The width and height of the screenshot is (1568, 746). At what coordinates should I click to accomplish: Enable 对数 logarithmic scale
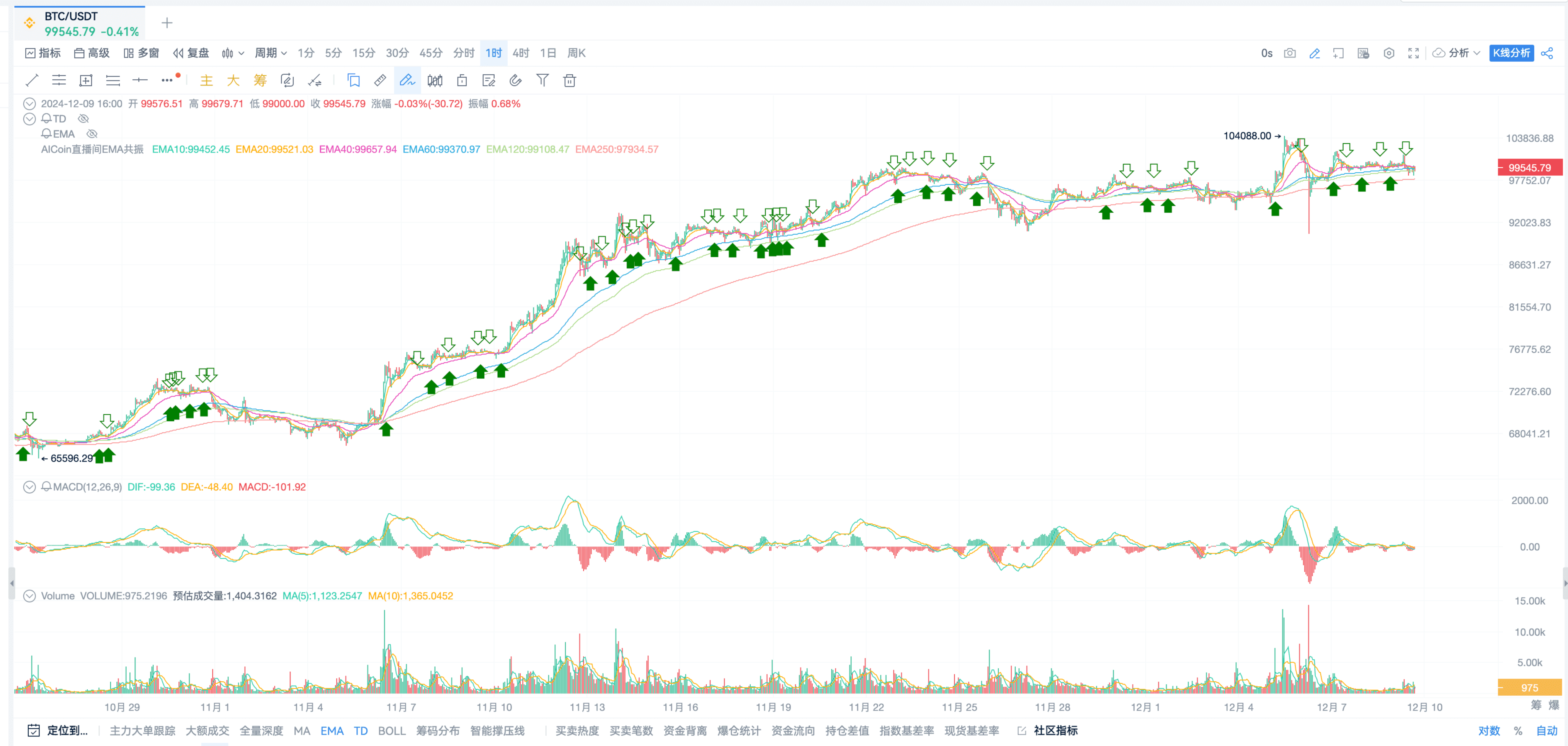[1489, 730]
